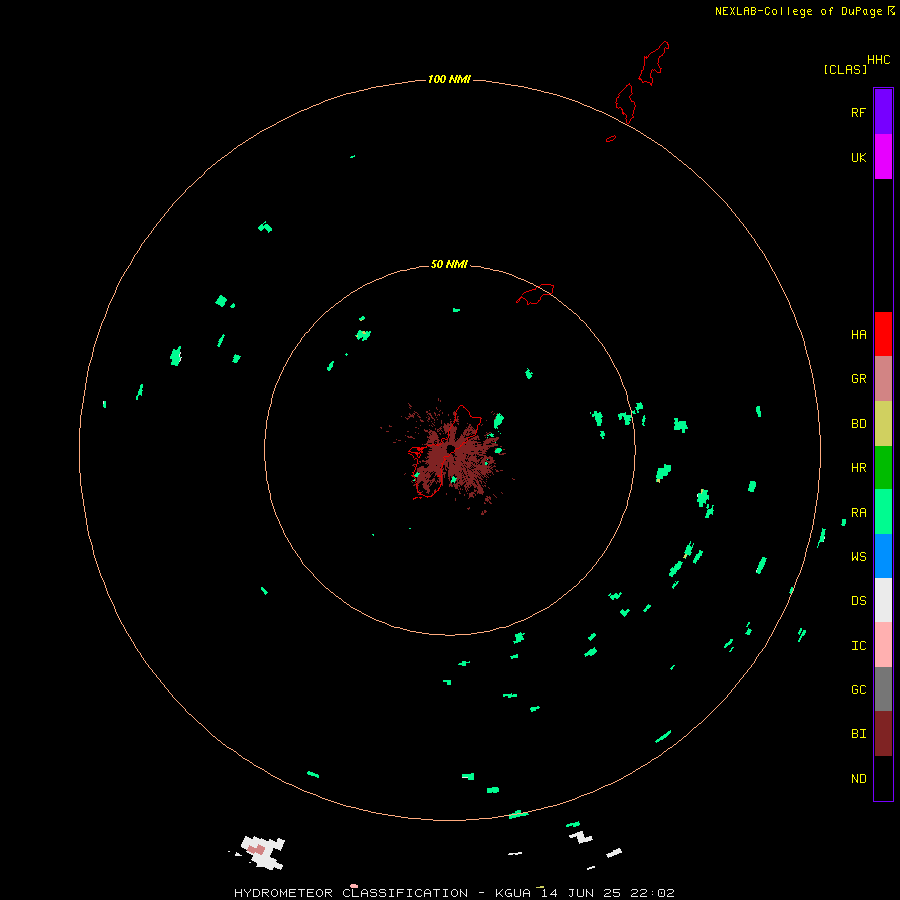Click the HA red legend swatch
This screenshot has height=900, width=900.
(x=883, y=334)
